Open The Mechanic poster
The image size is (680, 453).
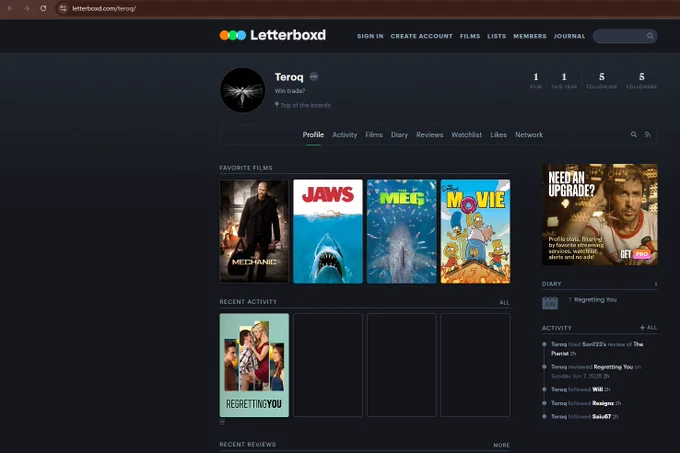254,231
